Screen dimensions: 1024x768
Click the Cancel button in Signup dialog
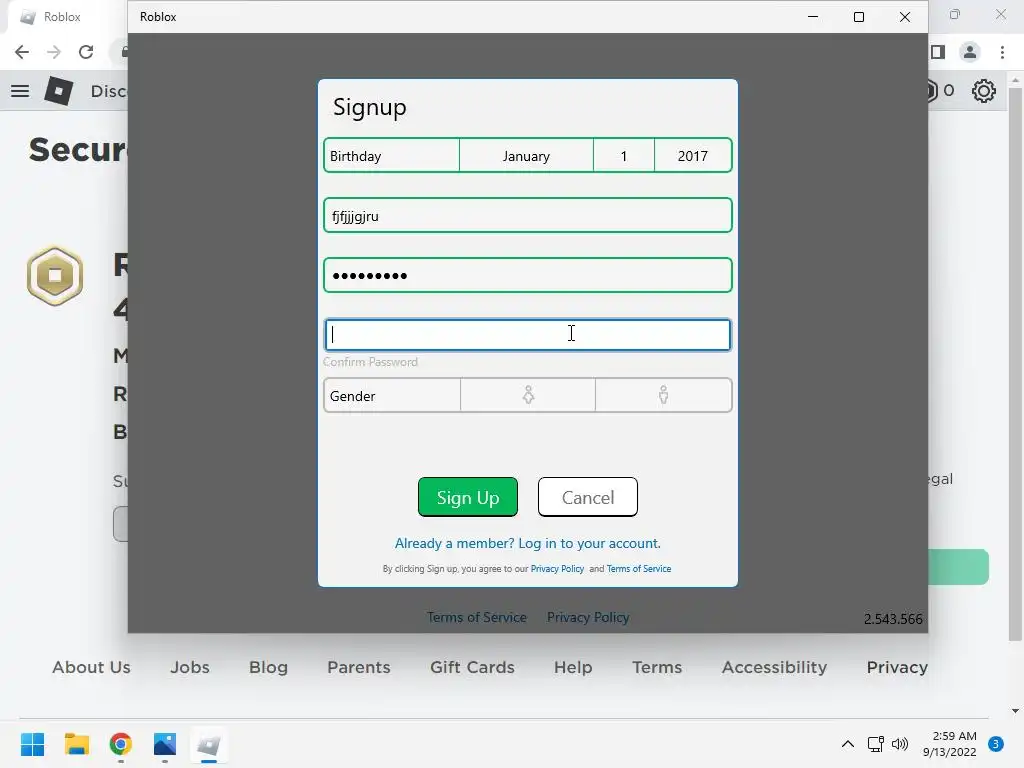pos(588,497)
